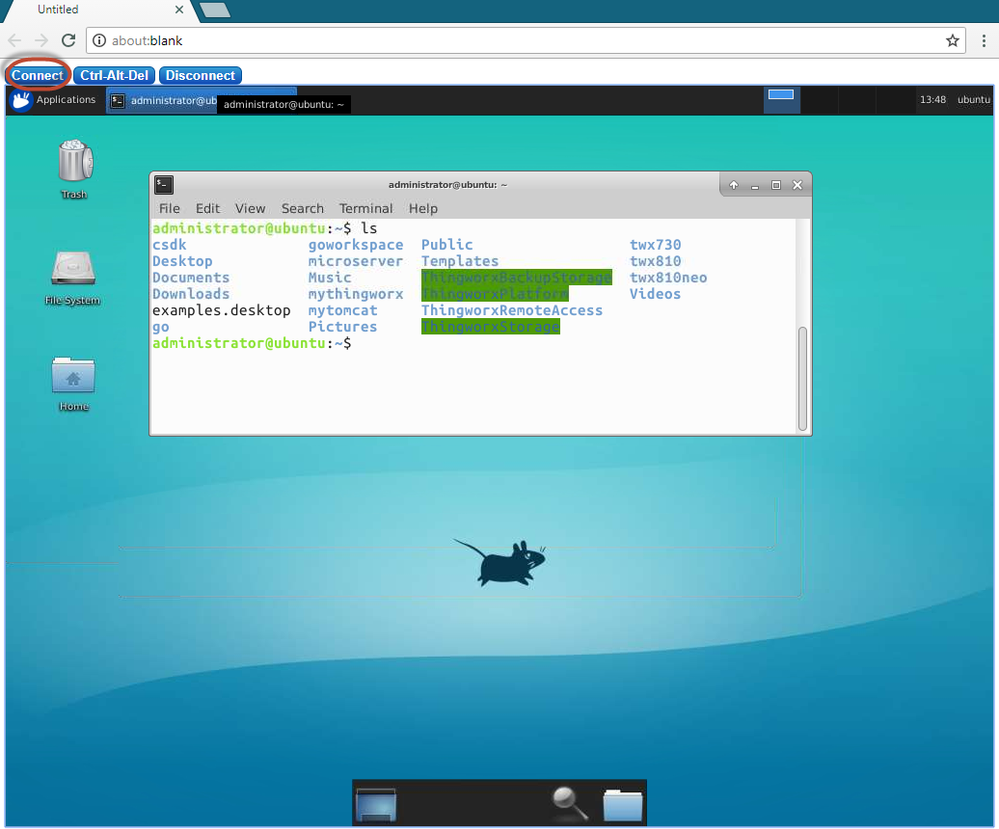Click the terminal vertical scrollbar handle
999x829 pixels.
point(803,378)
